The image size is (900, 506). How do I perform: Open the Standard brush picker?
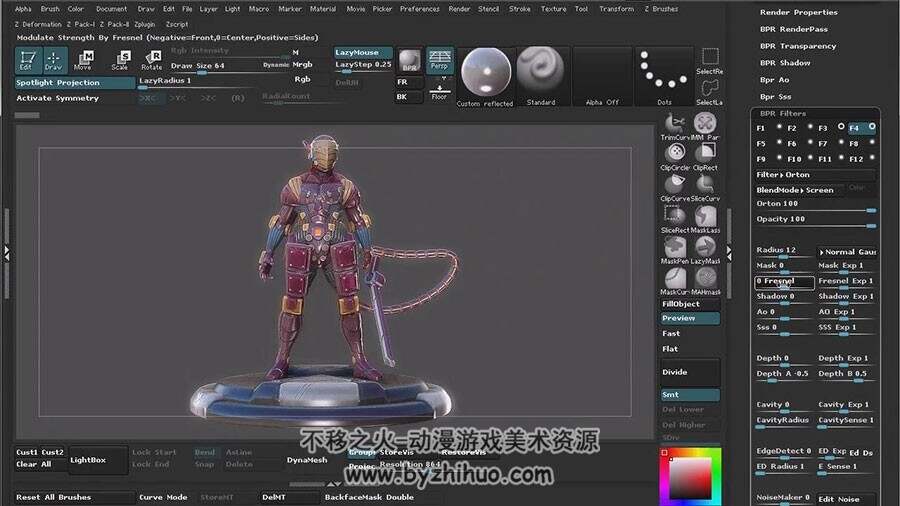click(541, 76)
